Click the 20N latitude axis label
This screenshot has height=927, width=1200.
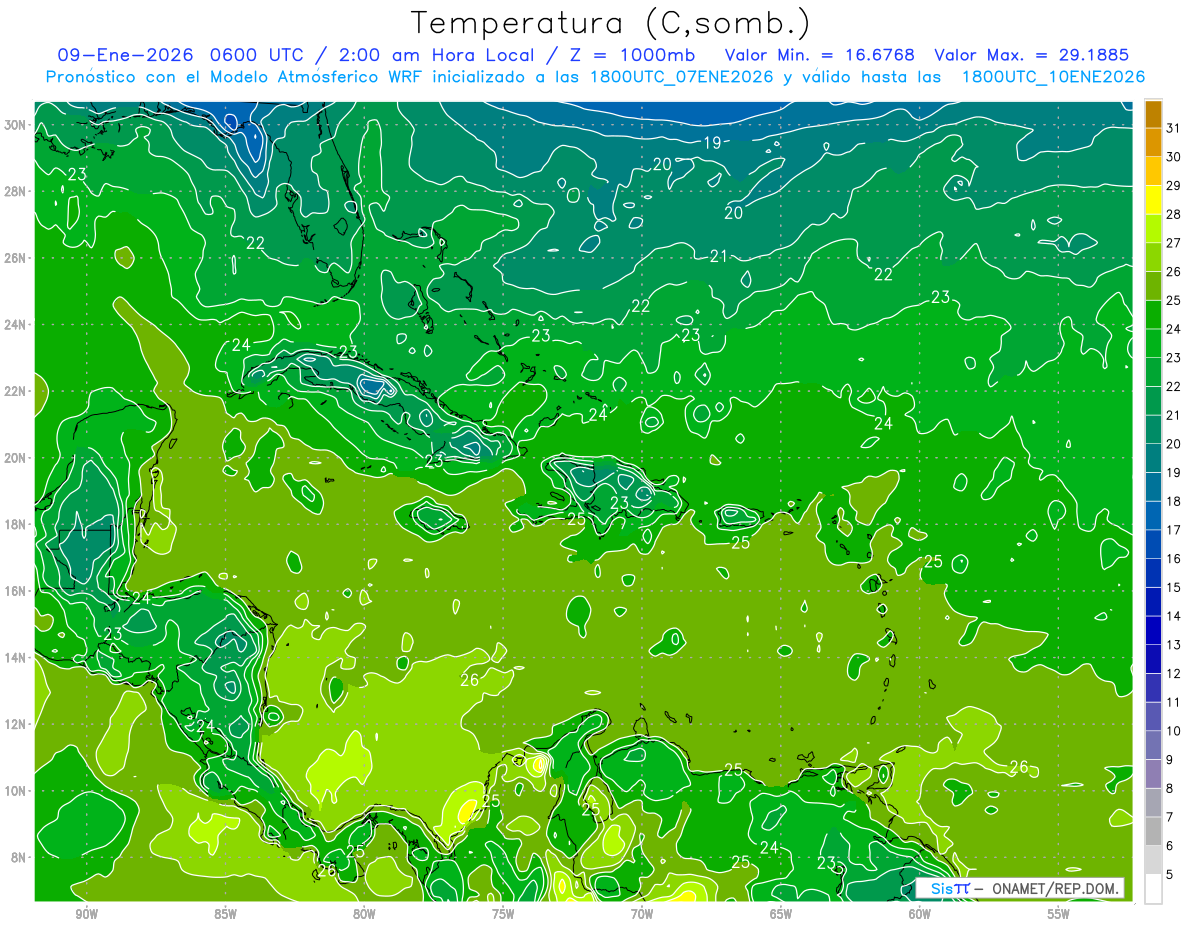pyautogui.click(x=15, y=457)
